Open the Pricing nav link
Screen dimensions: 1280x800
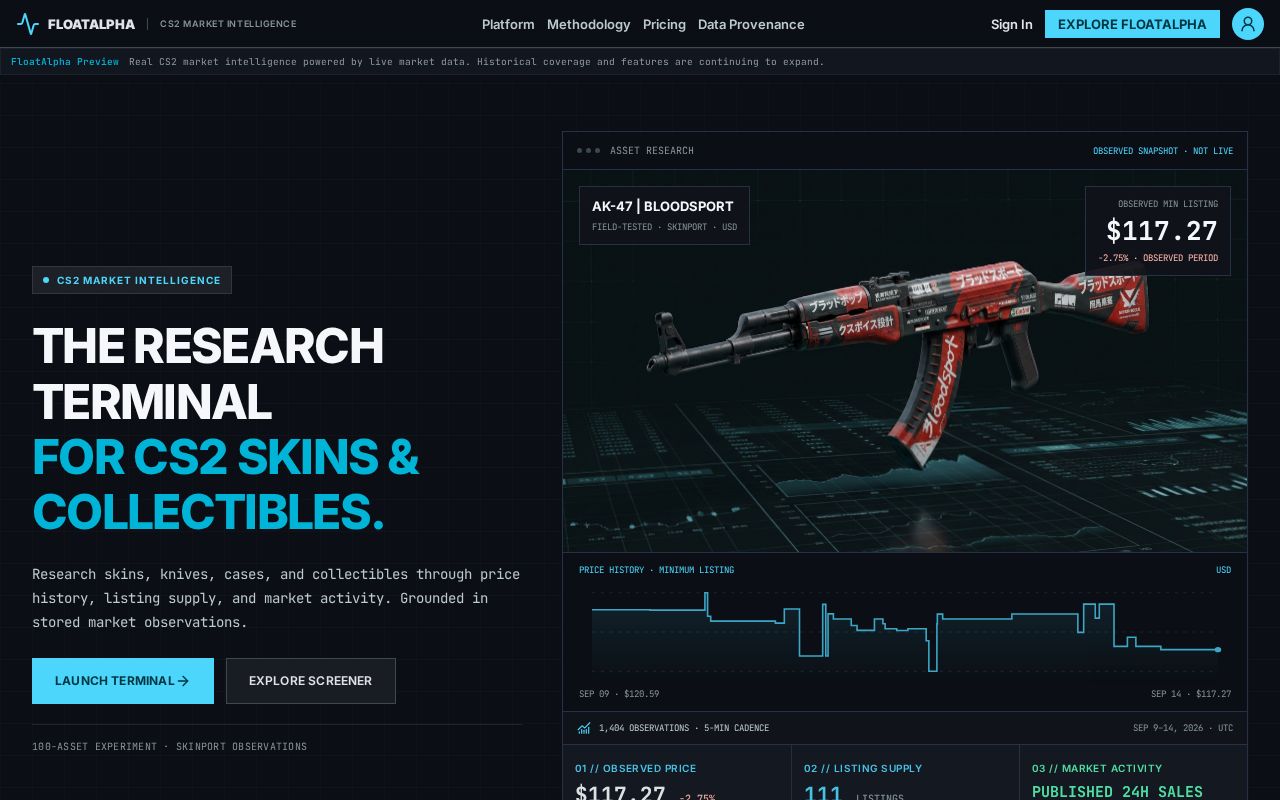[664, 24]
